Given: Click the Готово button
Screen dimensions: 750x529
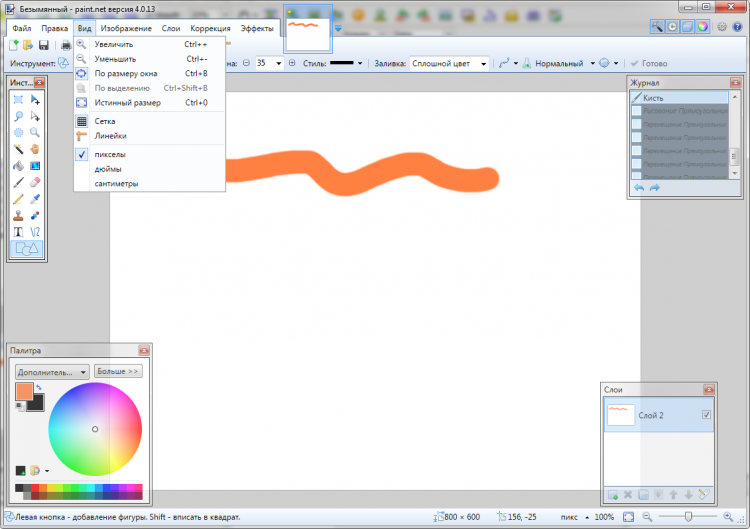Looking at the screenshot, I should coord(649,63).
